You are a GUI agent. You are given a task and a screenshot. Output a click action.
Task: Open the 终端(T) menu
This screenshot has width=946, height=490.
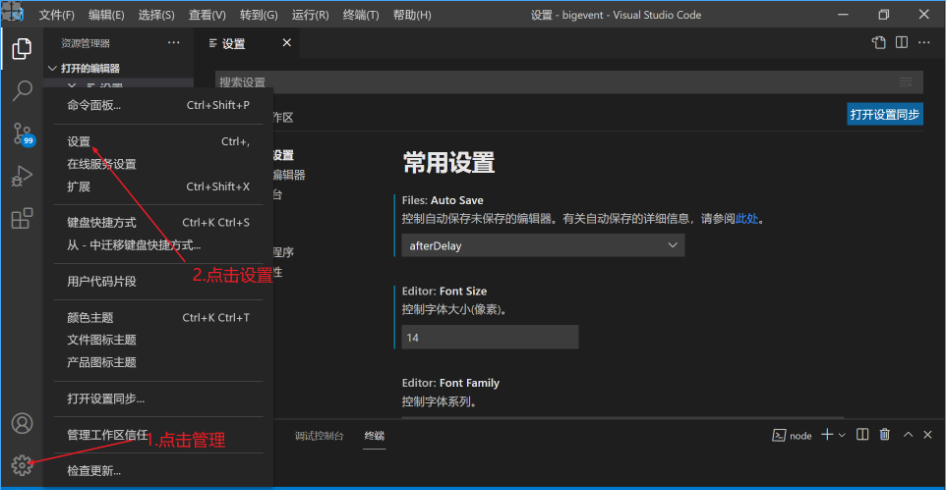pyautogui.click(x=361, y=15)
